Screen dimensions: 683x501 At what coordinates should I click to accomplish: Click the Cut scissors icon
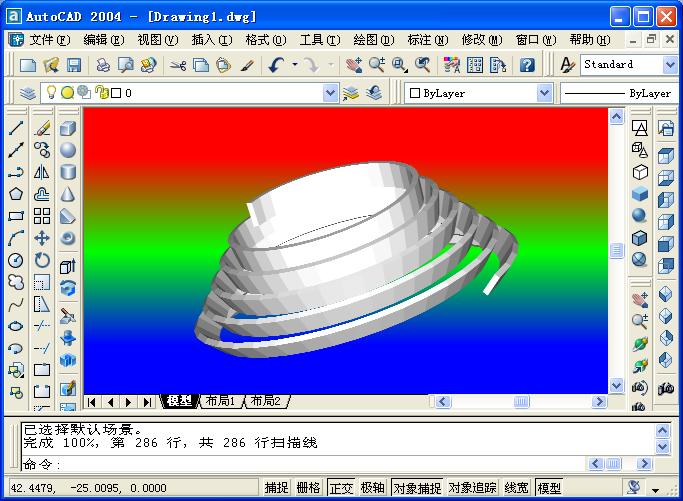tap(178, 65)
